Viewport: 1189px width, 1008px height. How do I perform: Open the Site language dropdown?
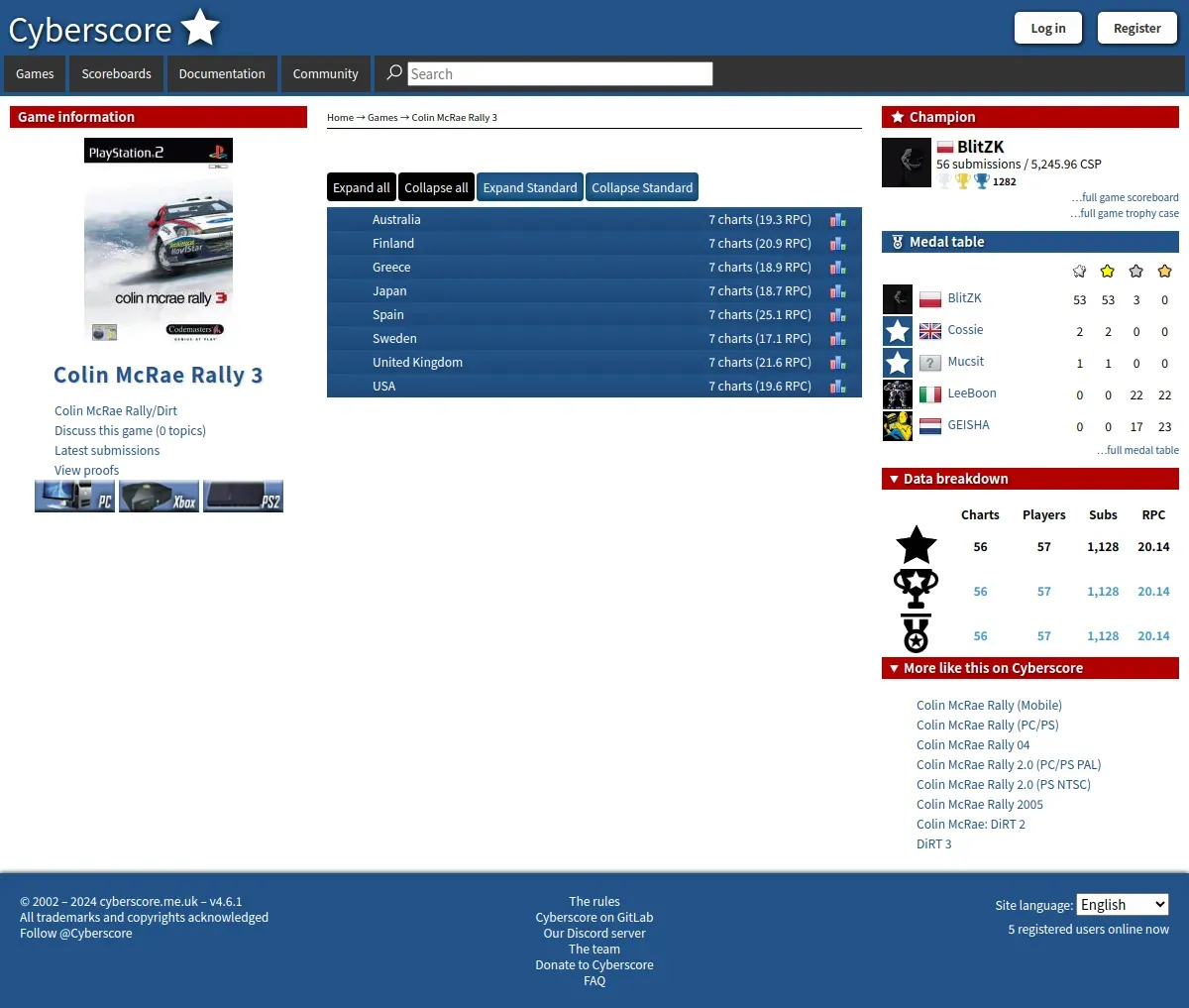tap(1123, 904)
